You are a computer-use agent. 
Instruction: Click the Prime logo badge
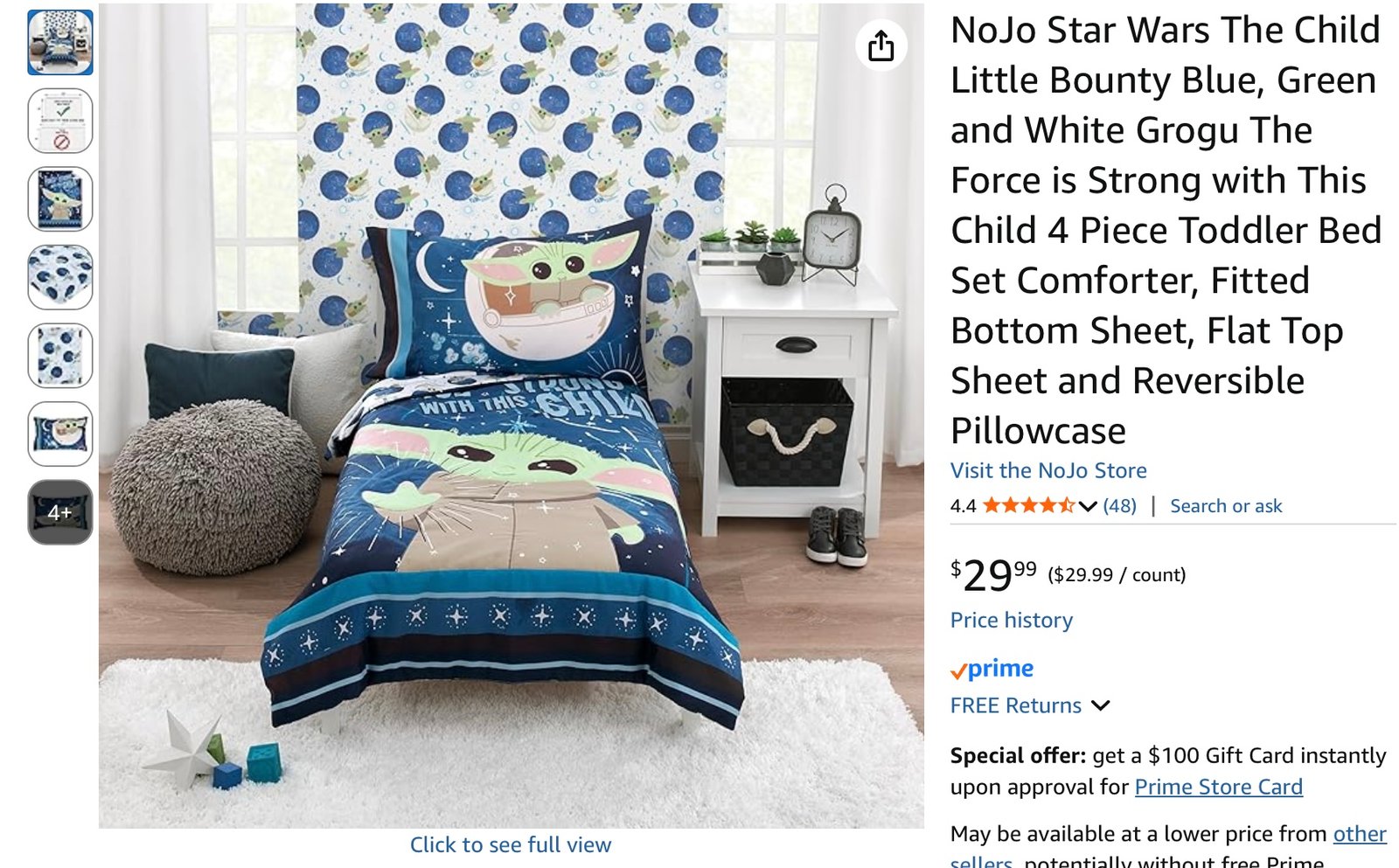pos(992,670)
